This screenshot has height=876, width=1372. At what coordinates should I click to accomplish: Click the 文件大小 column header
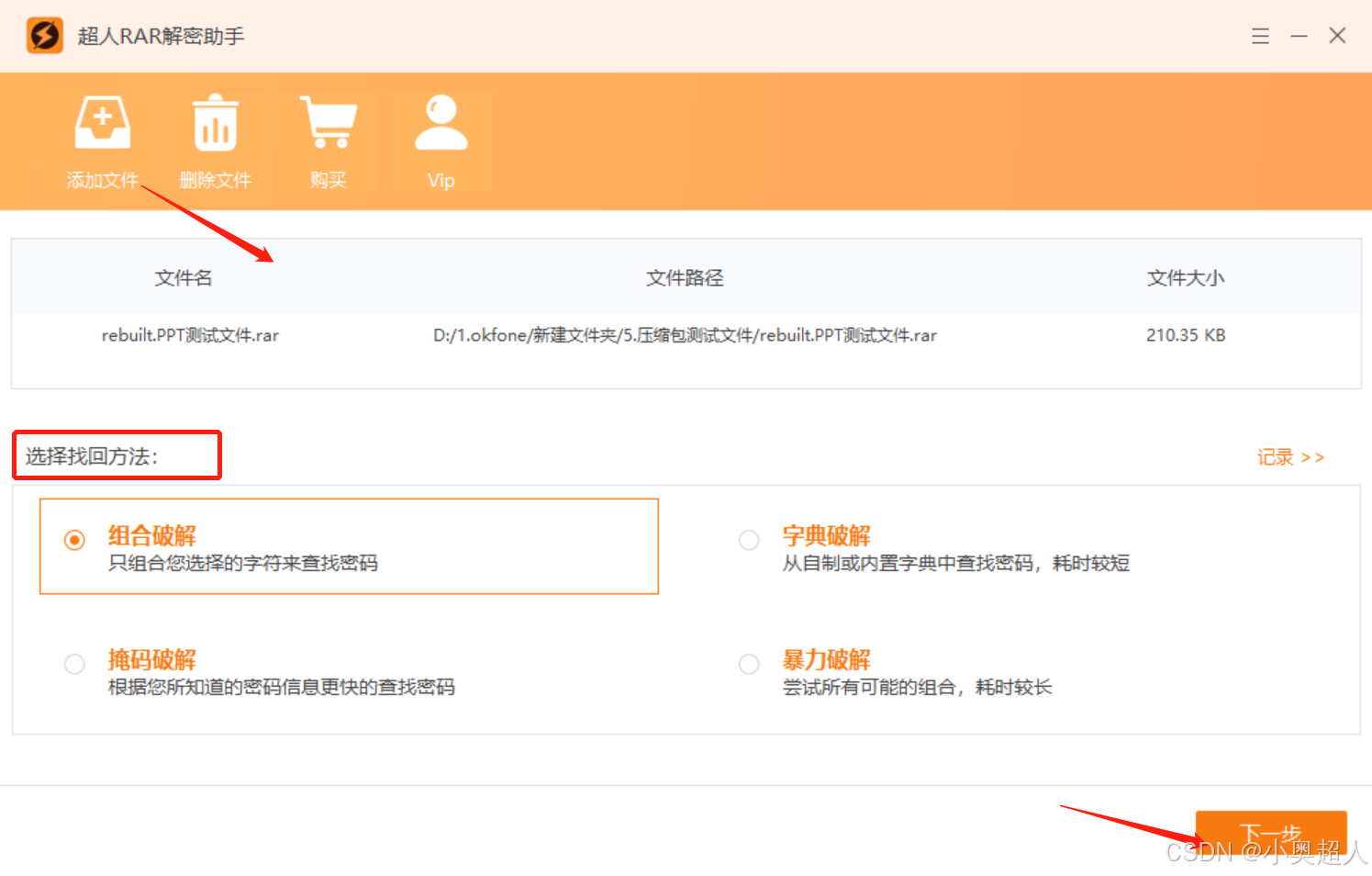1186,278
